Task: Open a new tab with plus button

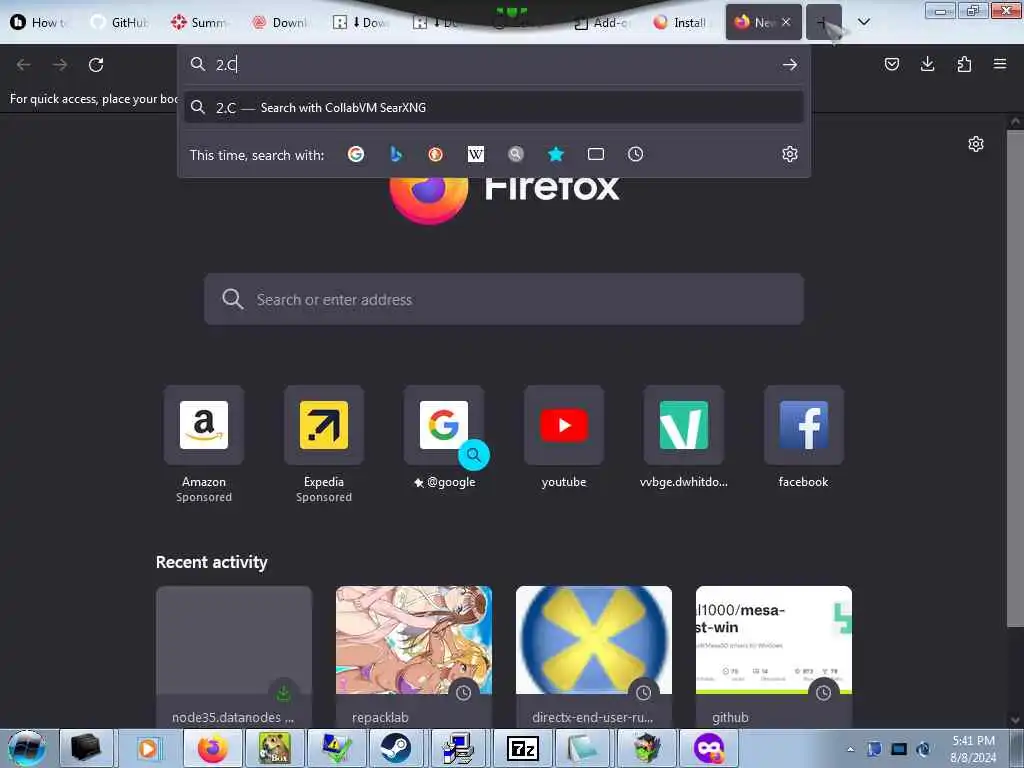Action: (x=824, y=22)
